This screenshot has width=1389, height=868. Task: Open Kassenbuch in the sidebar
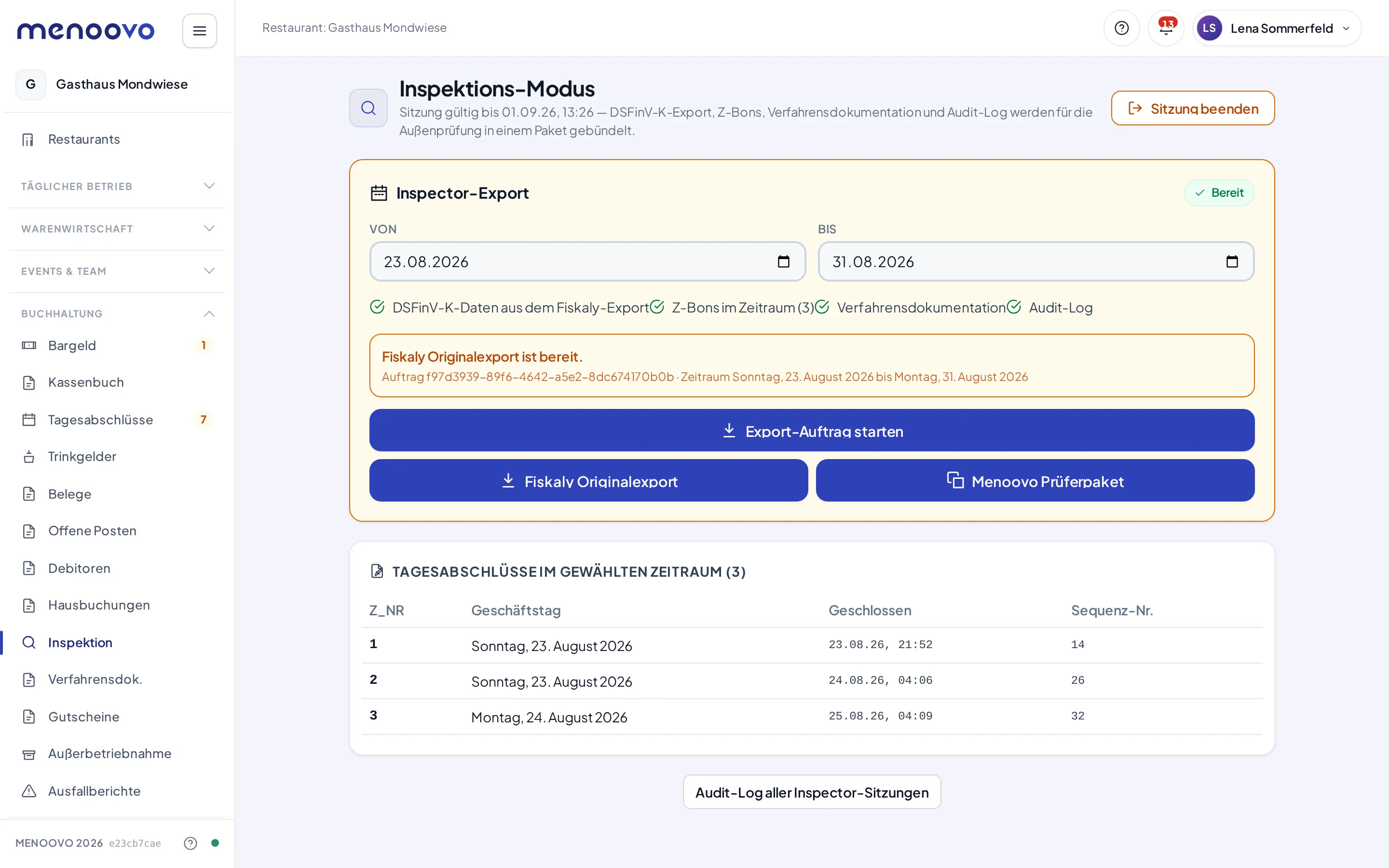click(117, 382)
